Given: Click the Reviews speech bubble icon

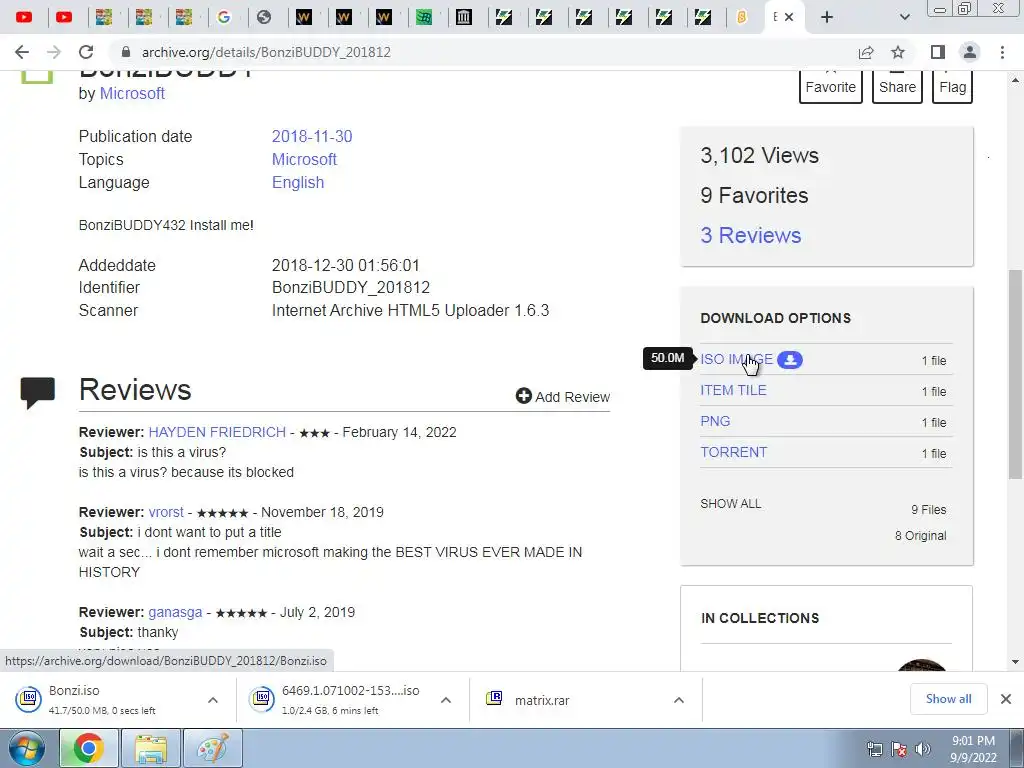Looking at the screenshot, I should (38, 392).
